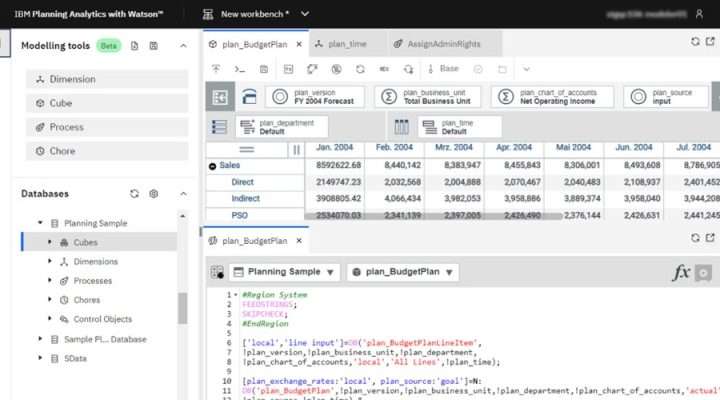Click the auto-recalculate toolbar icon
The height and width of the screenshot is (400, 720).
coord(408,69)
